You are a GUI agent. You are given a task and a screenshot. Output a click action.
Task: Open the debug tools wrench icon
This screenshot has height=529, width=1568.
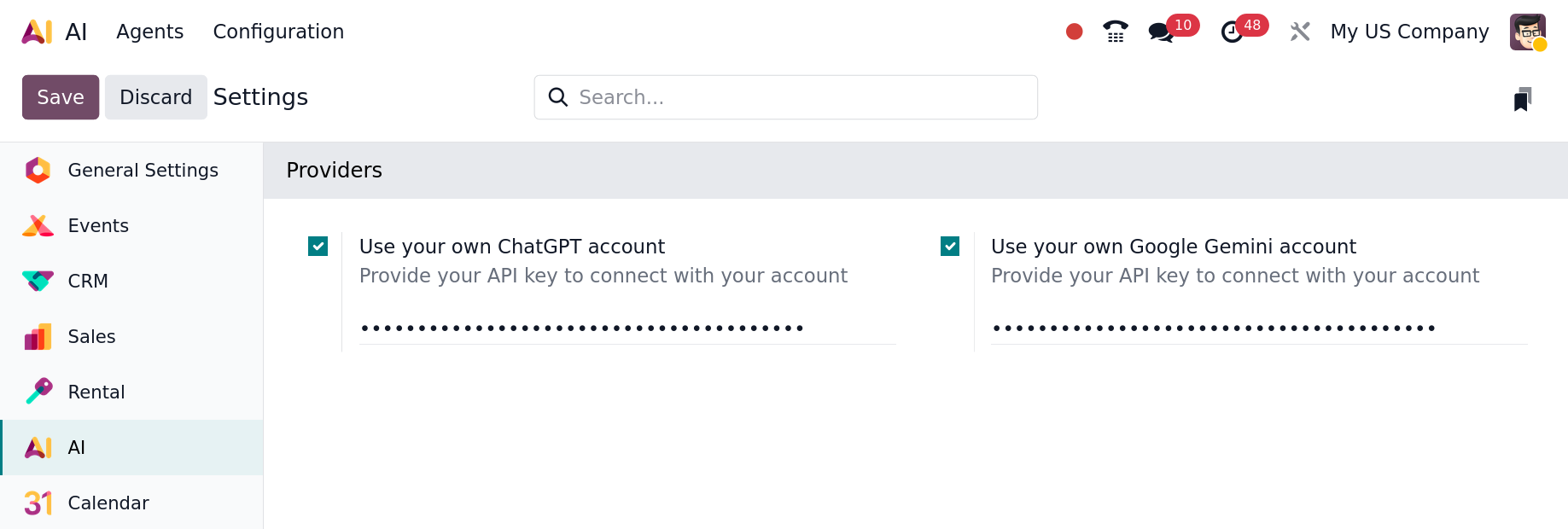pos(1299,32)
